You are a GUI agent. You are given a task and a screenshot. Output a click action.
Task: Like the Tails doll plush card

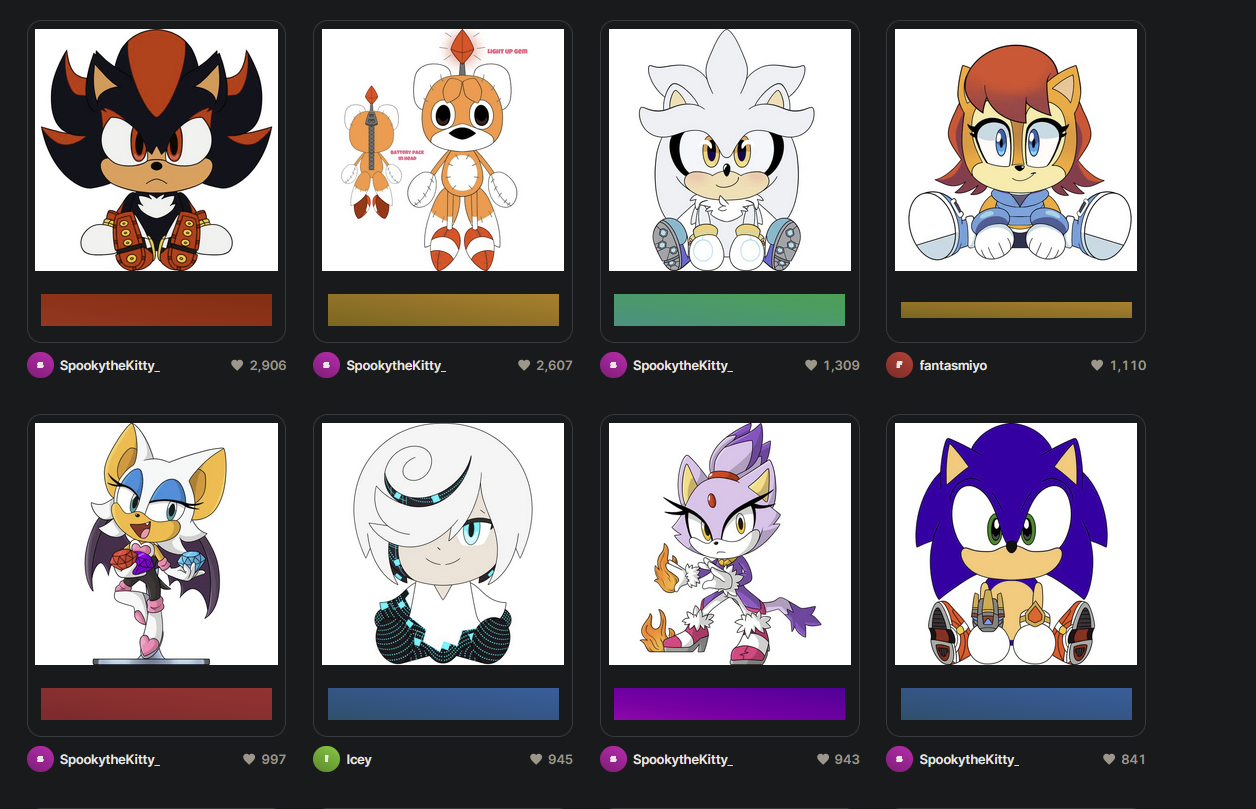524,366
